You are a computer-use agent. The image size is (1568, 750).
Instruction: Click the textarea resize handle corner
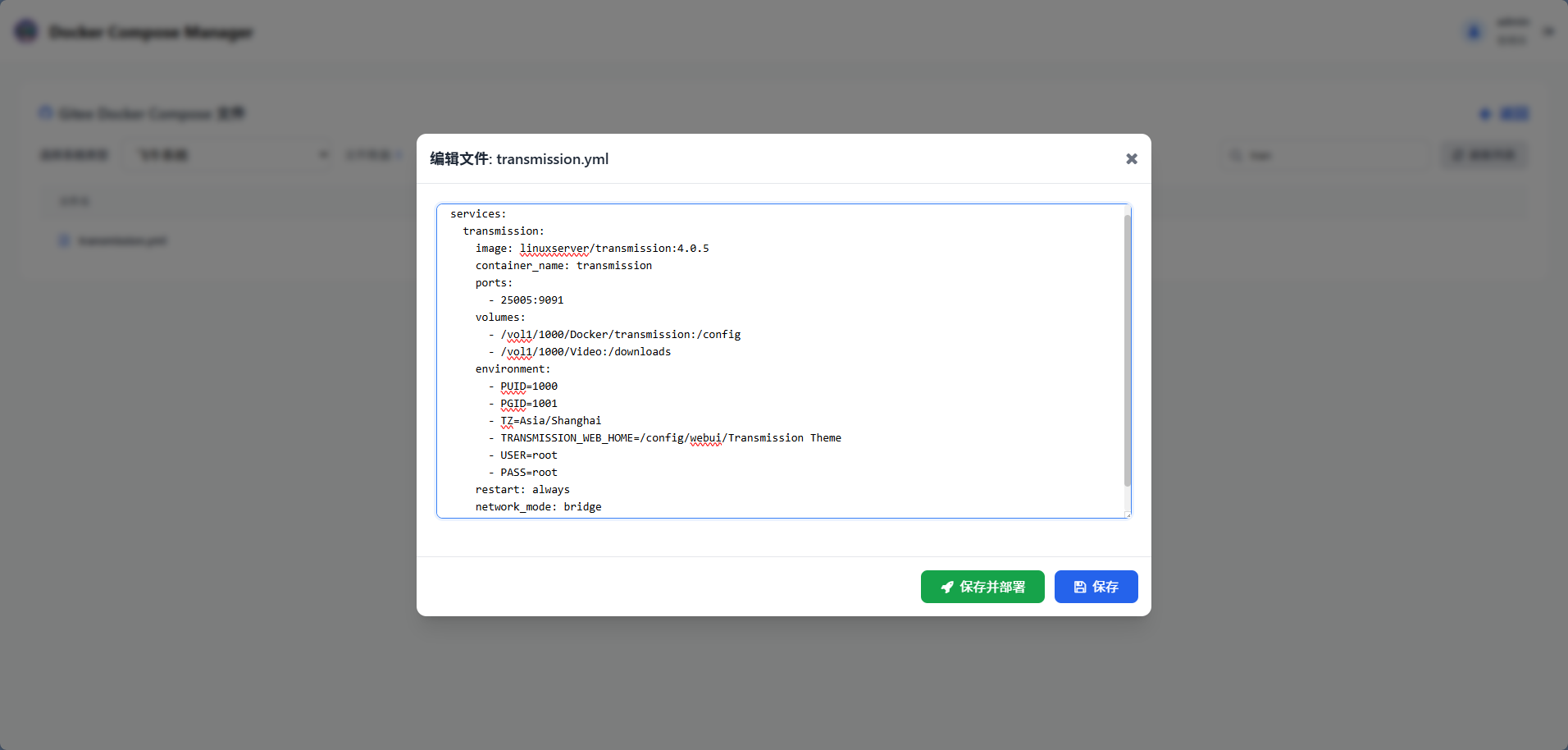1127,514
